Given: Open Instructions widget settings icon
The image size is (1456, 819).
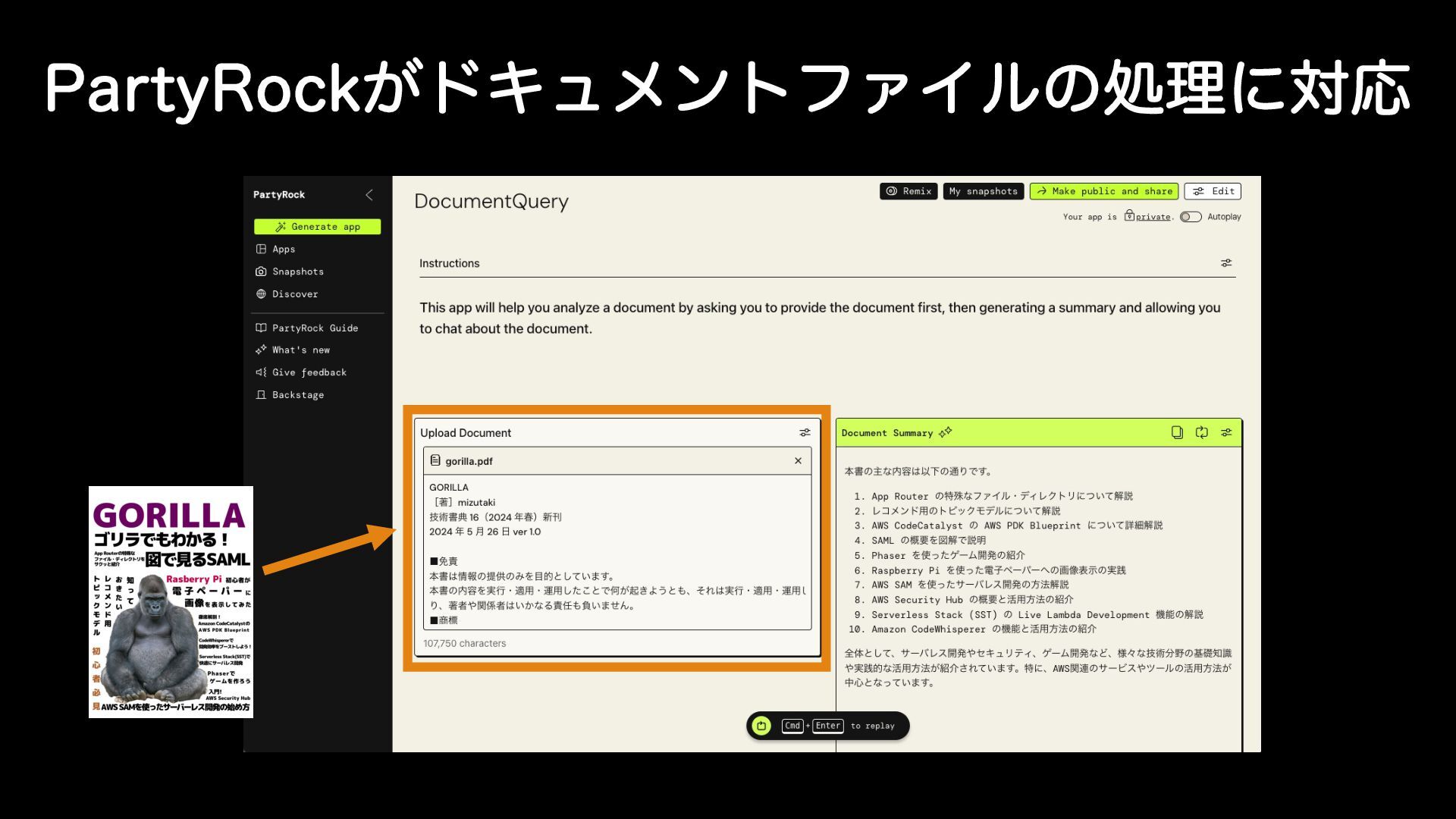Looking at the screenshot, I should [1226, 263].
